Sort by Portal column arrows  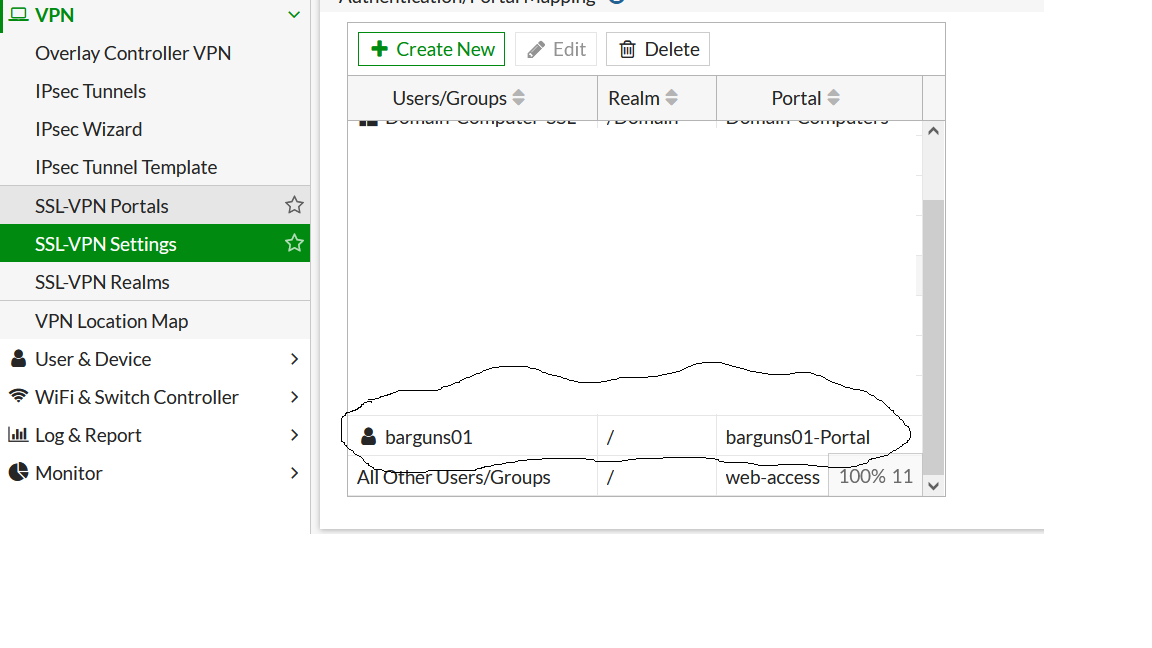tap(833, 98)
